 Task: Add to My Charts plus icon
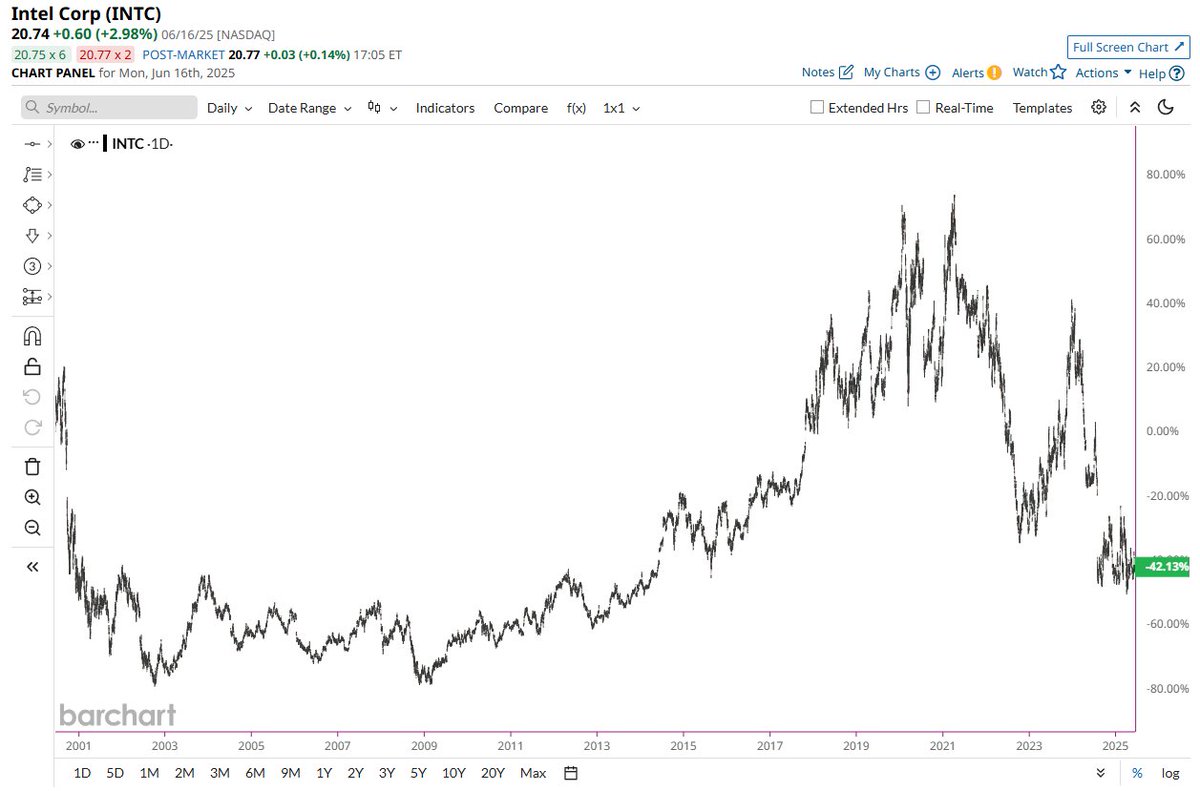pos(932,72)
